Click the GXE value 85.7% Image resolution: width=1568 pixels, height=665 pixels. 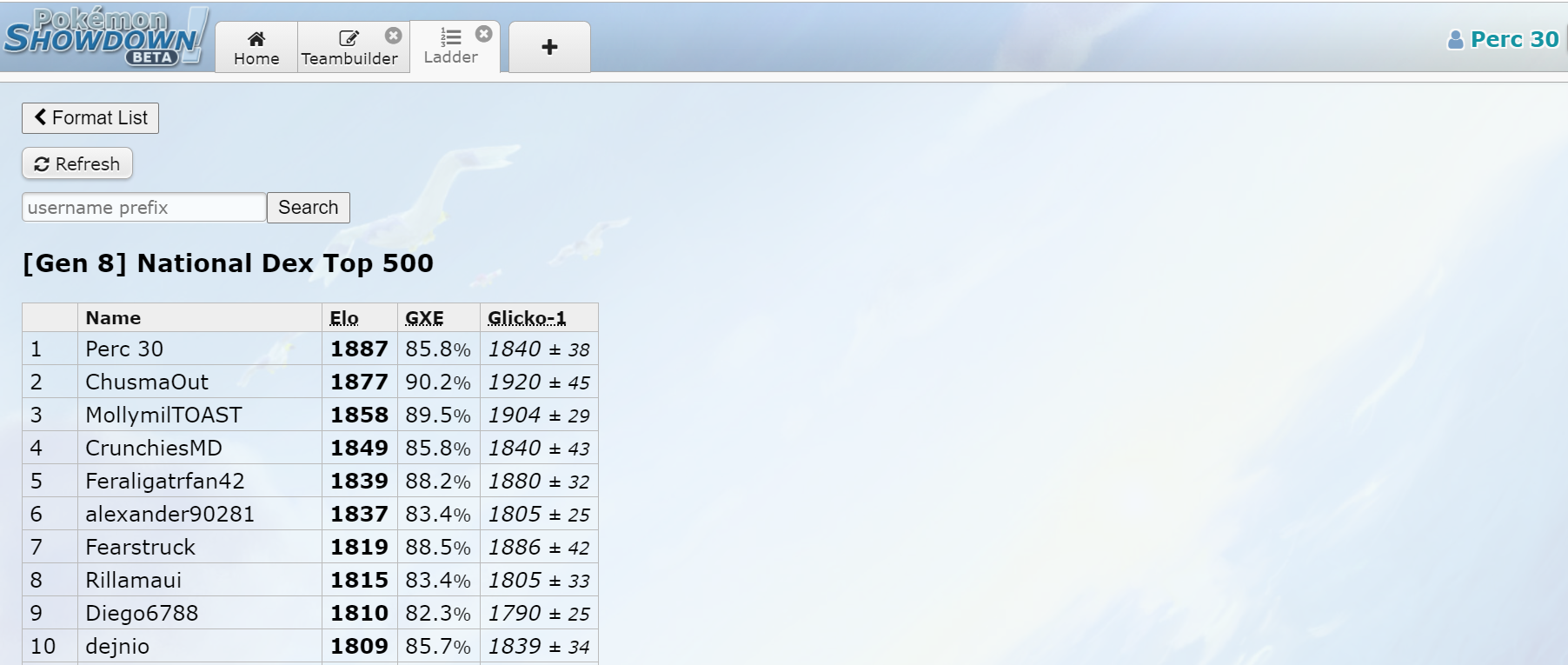(x=438, y=647)
